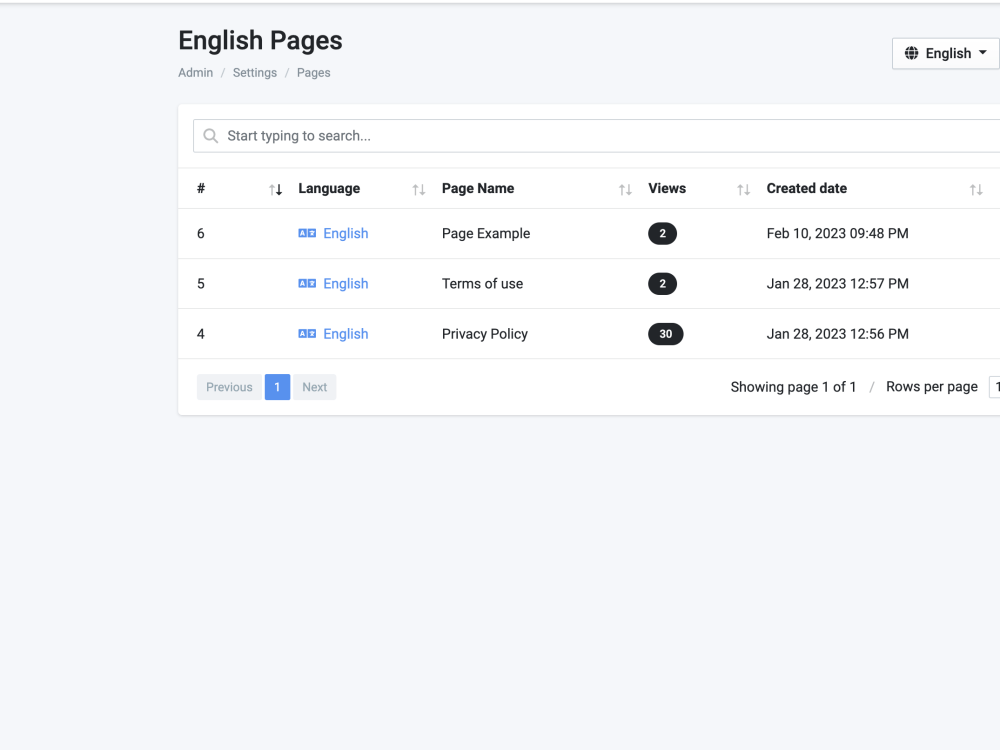Image resolution: width=1000 pixels, height=750 pixels.
Task: Click row number 4 cell
Action: pyautogui.click(x=201, y=334)
